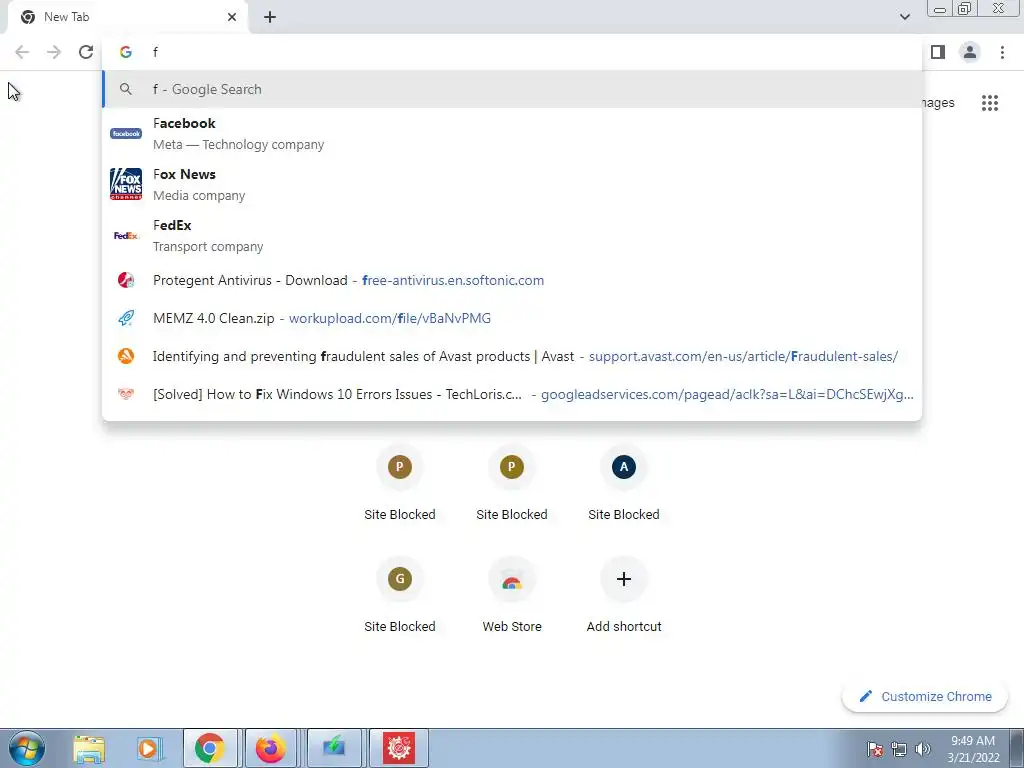This screenshot has height=768, width=1024.
Task: Click the browser Back arrow
Action: tap(22, 52)
